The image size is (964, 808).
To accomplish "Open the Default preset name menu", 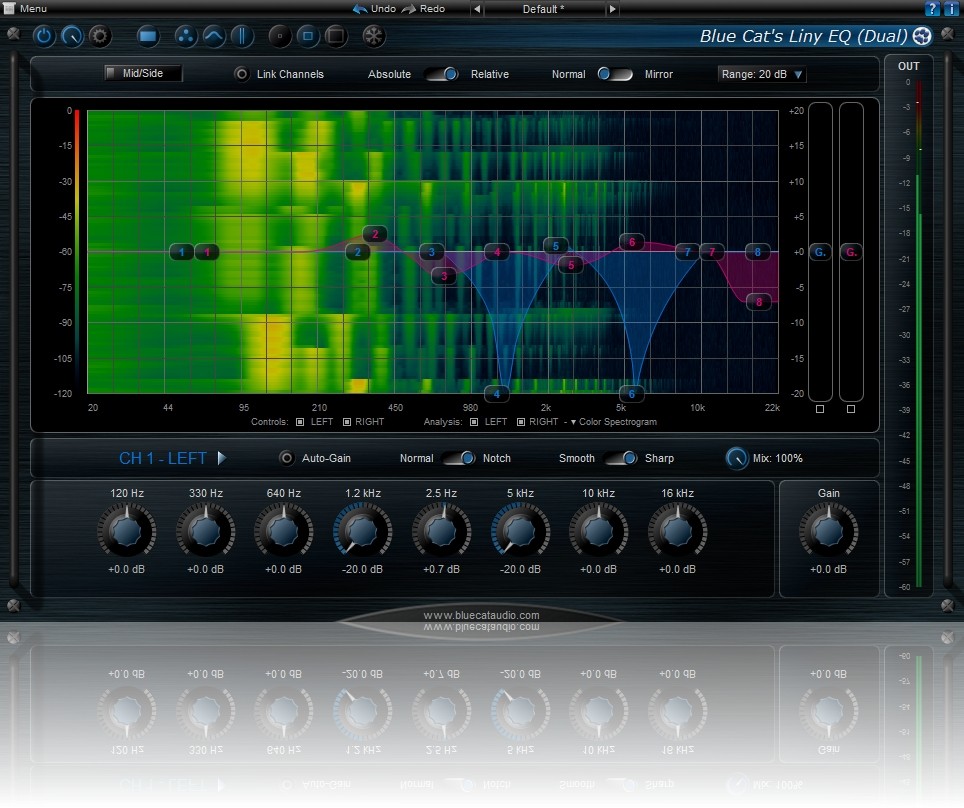I will click(543, 9).
